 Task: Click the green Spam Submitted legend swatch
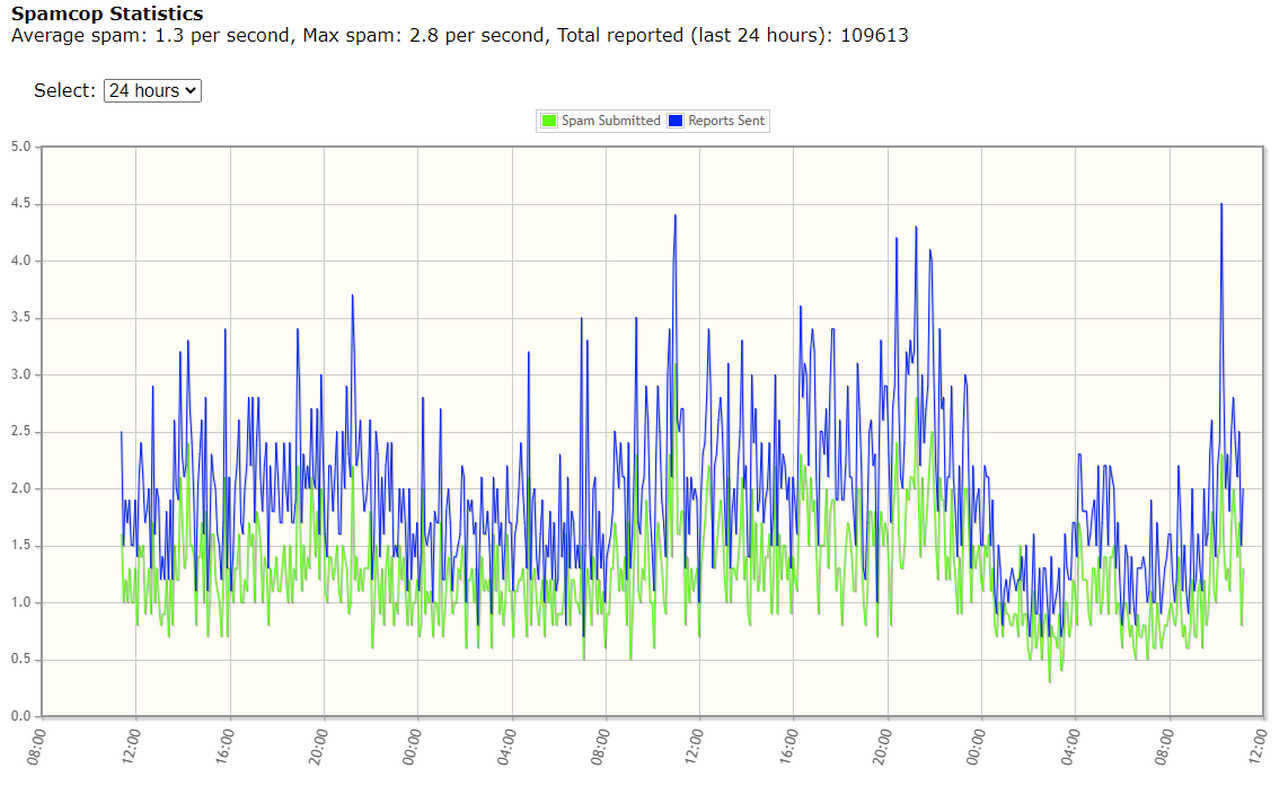point(549,121)
